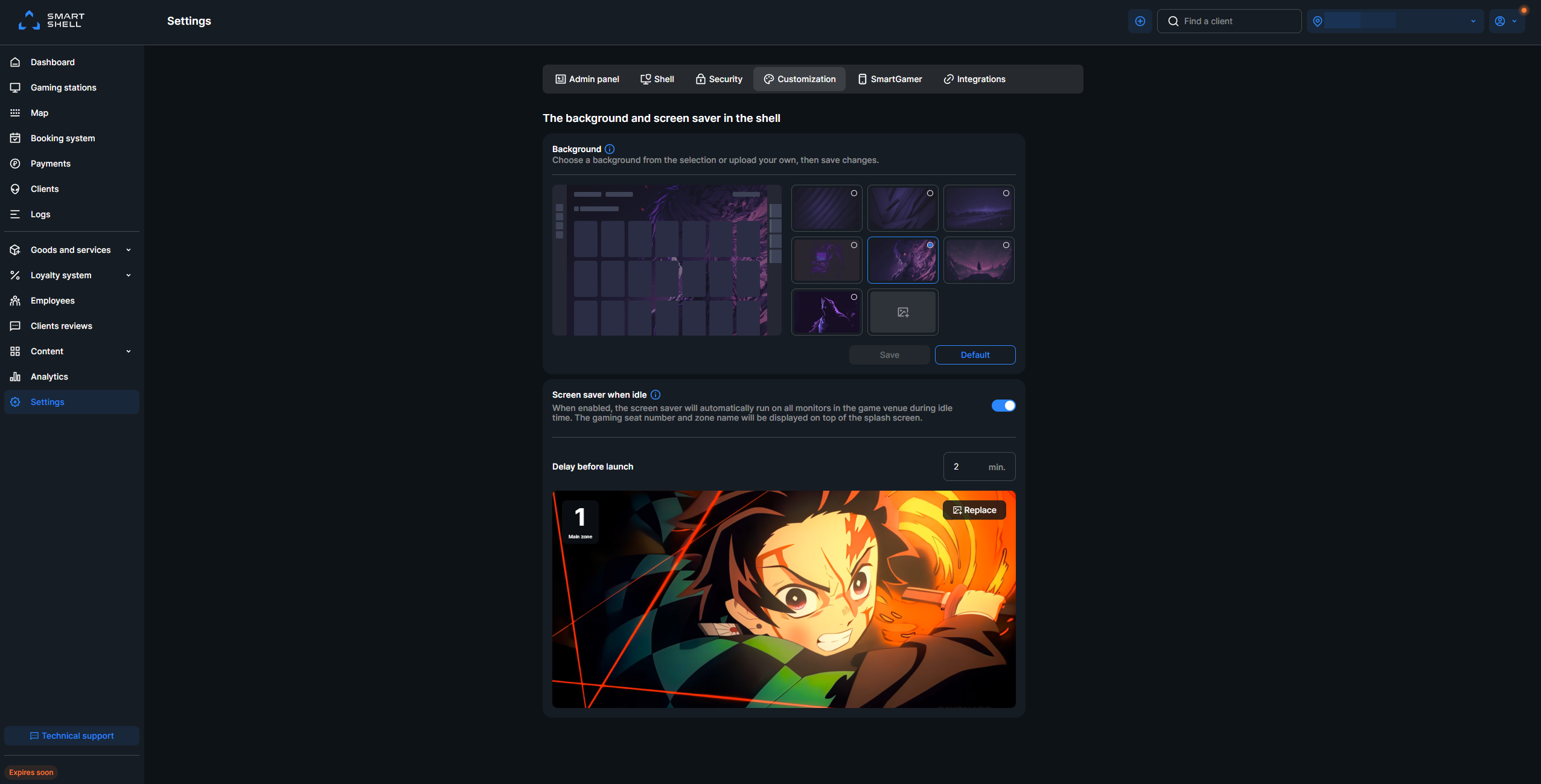Click the large background preview mockup

click(x=666, y=260)
